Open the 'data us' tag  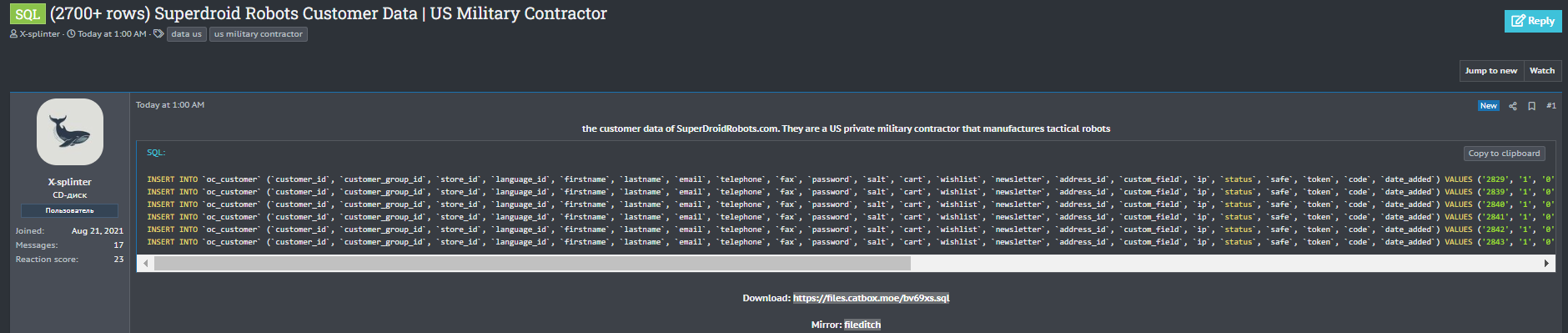point(186,34)
